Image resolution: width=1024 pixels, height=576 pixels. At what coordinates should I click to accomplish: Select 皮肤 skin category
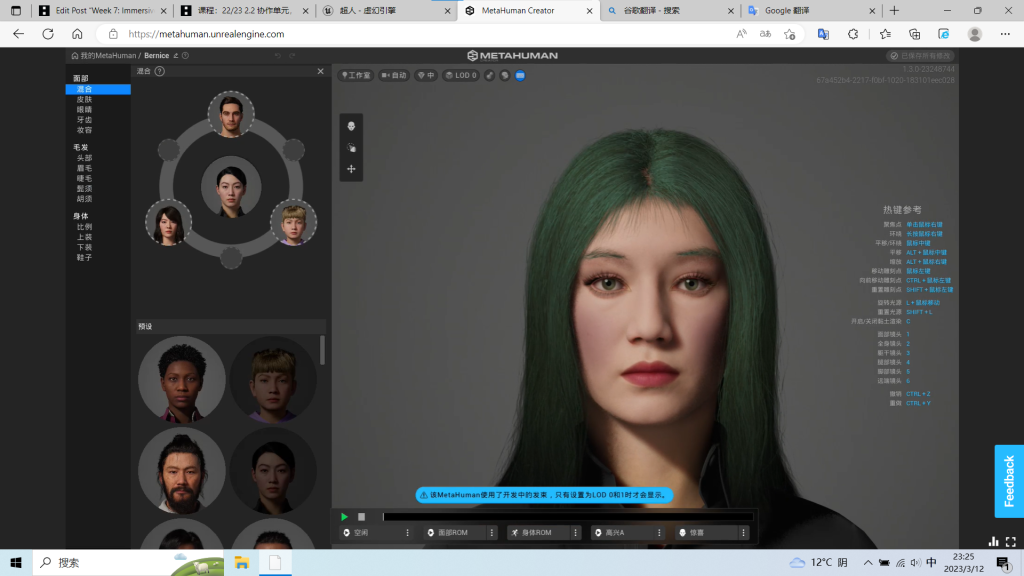click(84, 99)
